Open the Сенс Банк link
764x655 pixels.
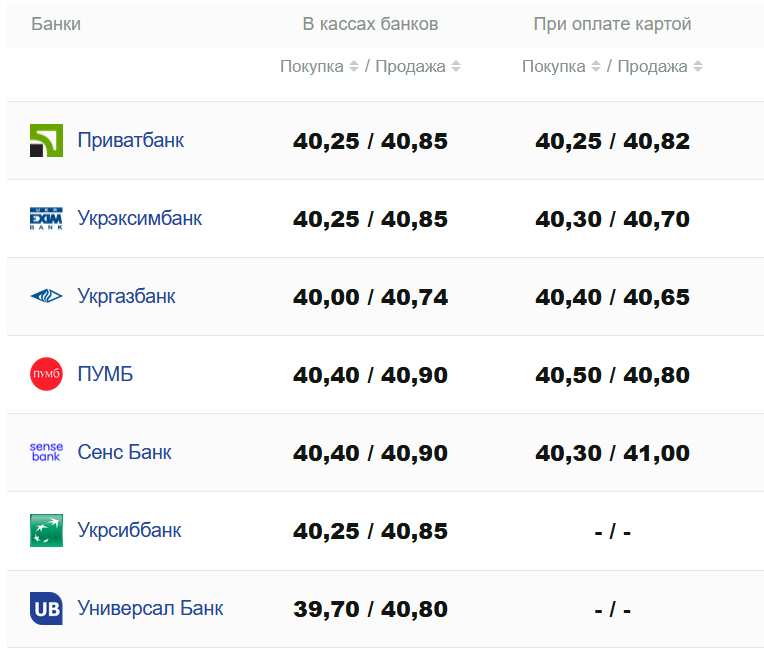pyautogui.click(x=124, y=452)
